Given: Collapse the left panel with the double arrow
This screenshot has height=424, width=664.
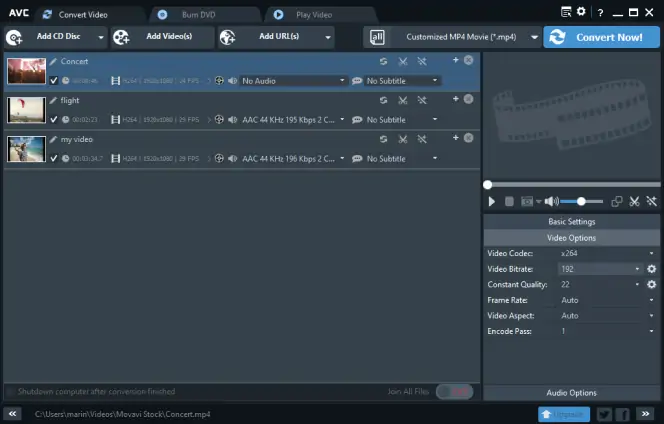Looking at the screenshot, I should (13, 414).
